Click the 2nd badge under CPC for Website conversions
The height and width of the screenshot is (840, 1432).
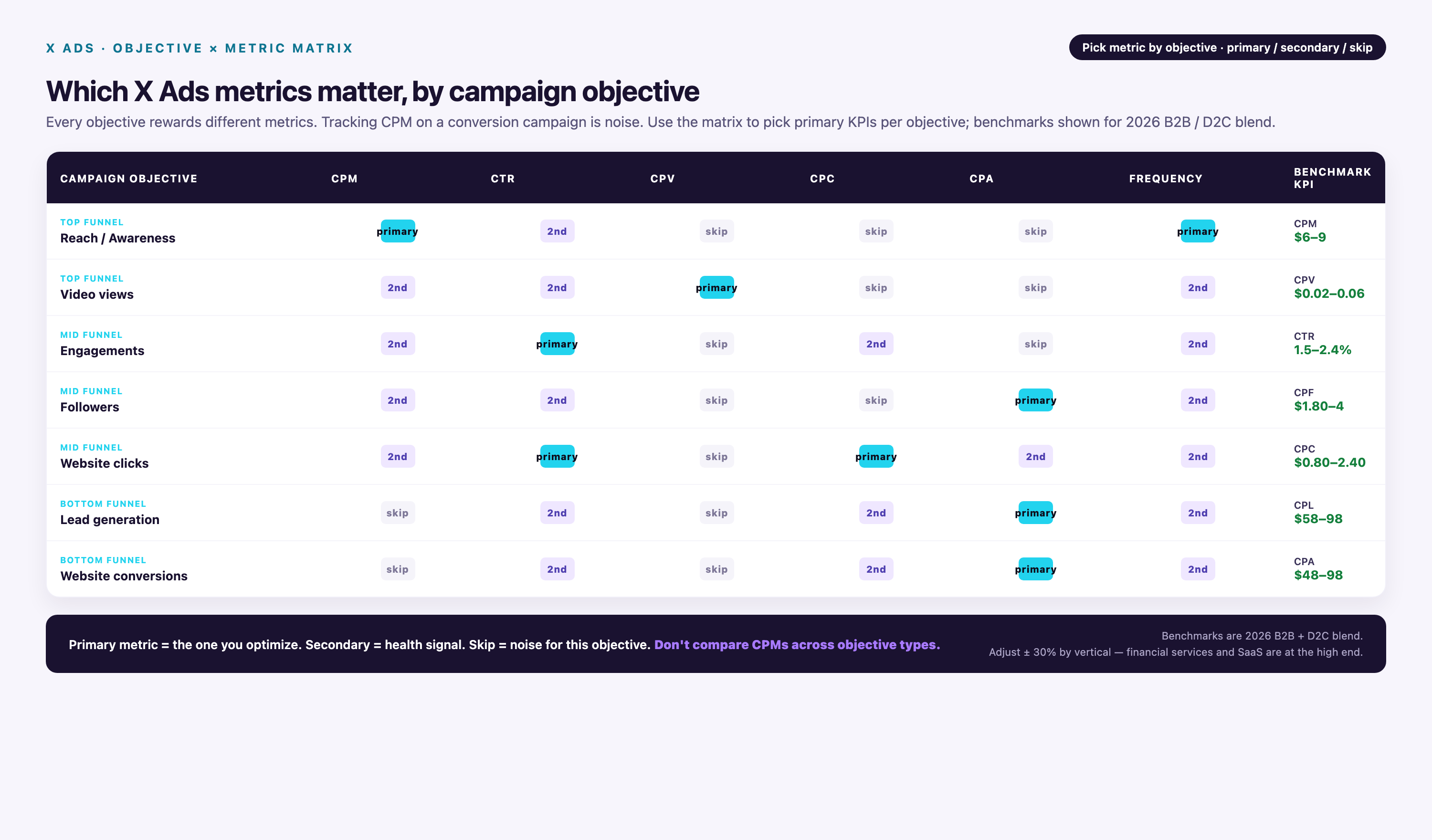pos(876,569)
